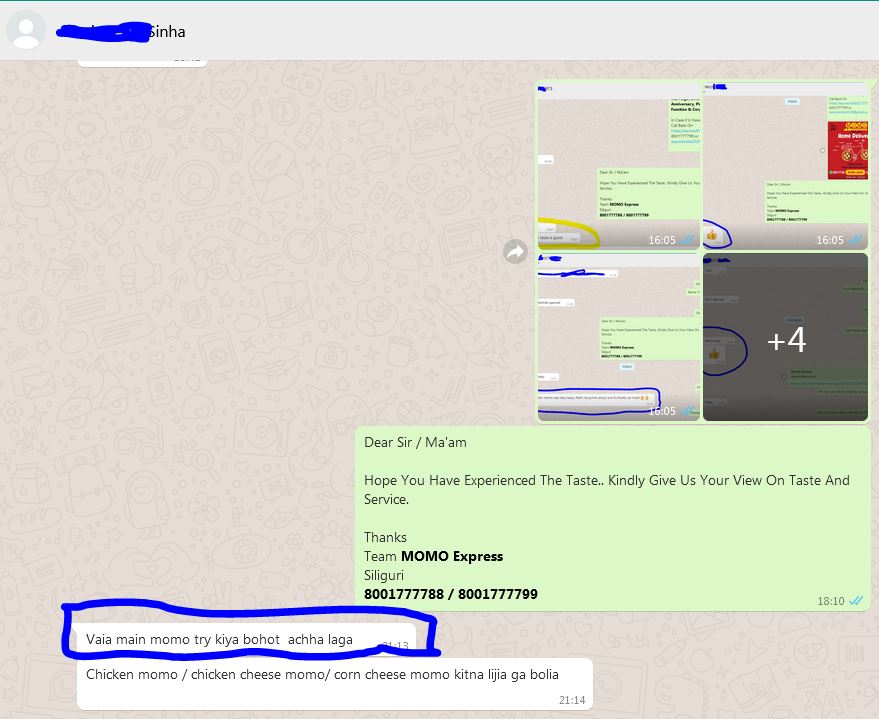Select the word 'Siliguri' in the message
This screenshot has width=879, height=719.
click(x=384, y=575)
